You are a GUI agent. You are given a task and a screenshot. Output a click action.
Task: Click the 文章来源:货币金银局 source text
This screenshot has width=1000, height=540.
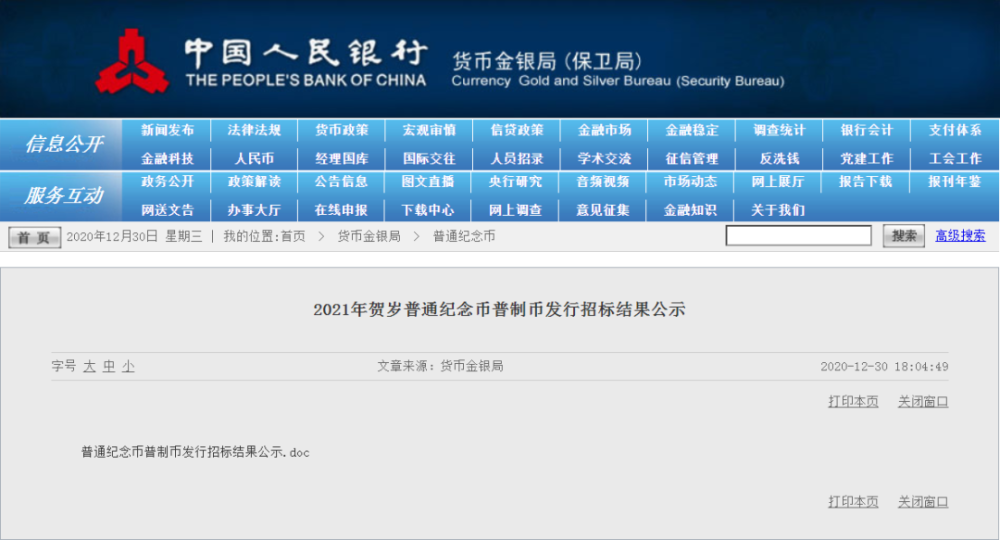440,366
